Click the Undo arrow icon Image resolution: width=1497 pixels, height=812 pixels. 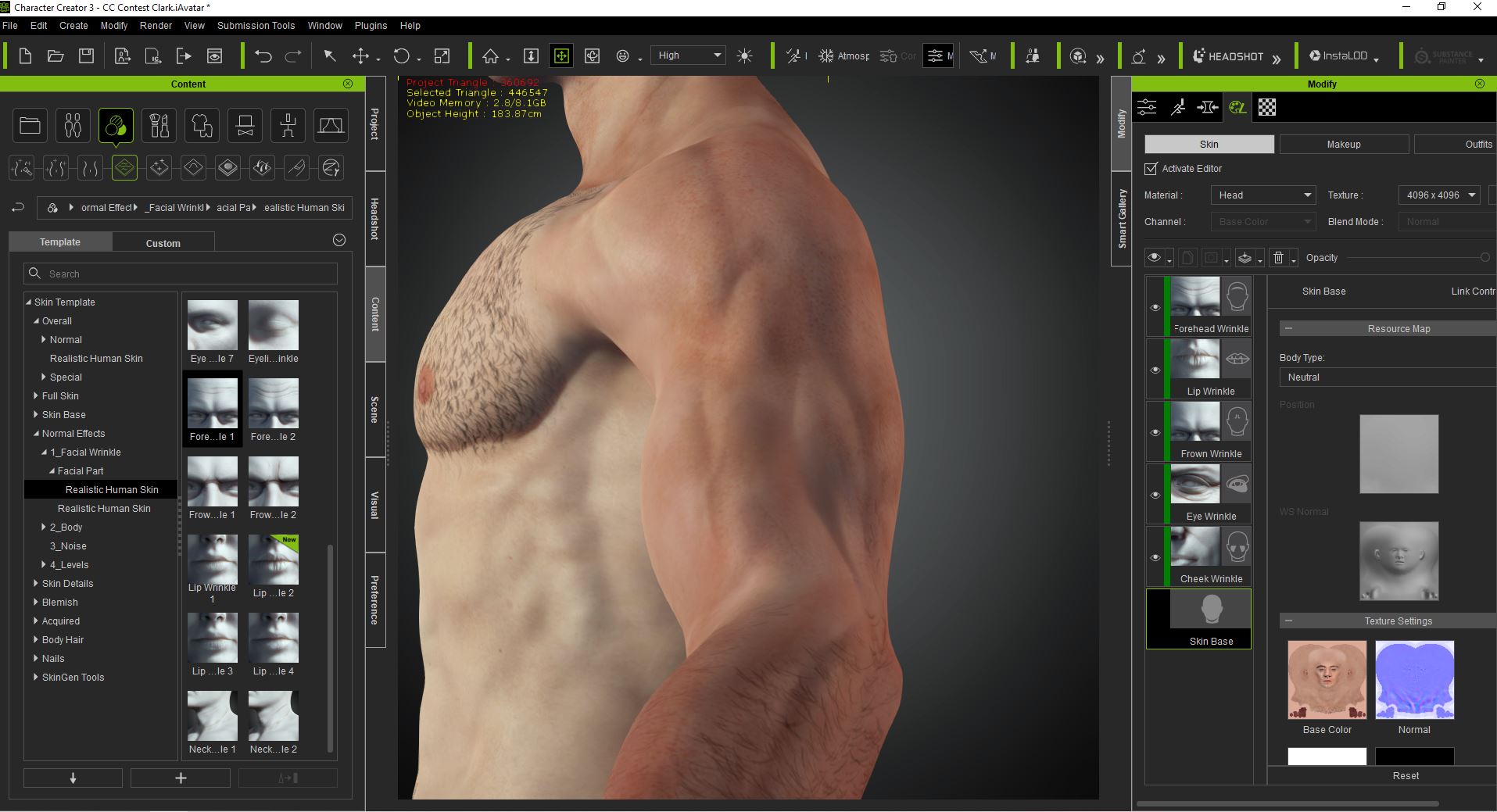pos(263,55)
